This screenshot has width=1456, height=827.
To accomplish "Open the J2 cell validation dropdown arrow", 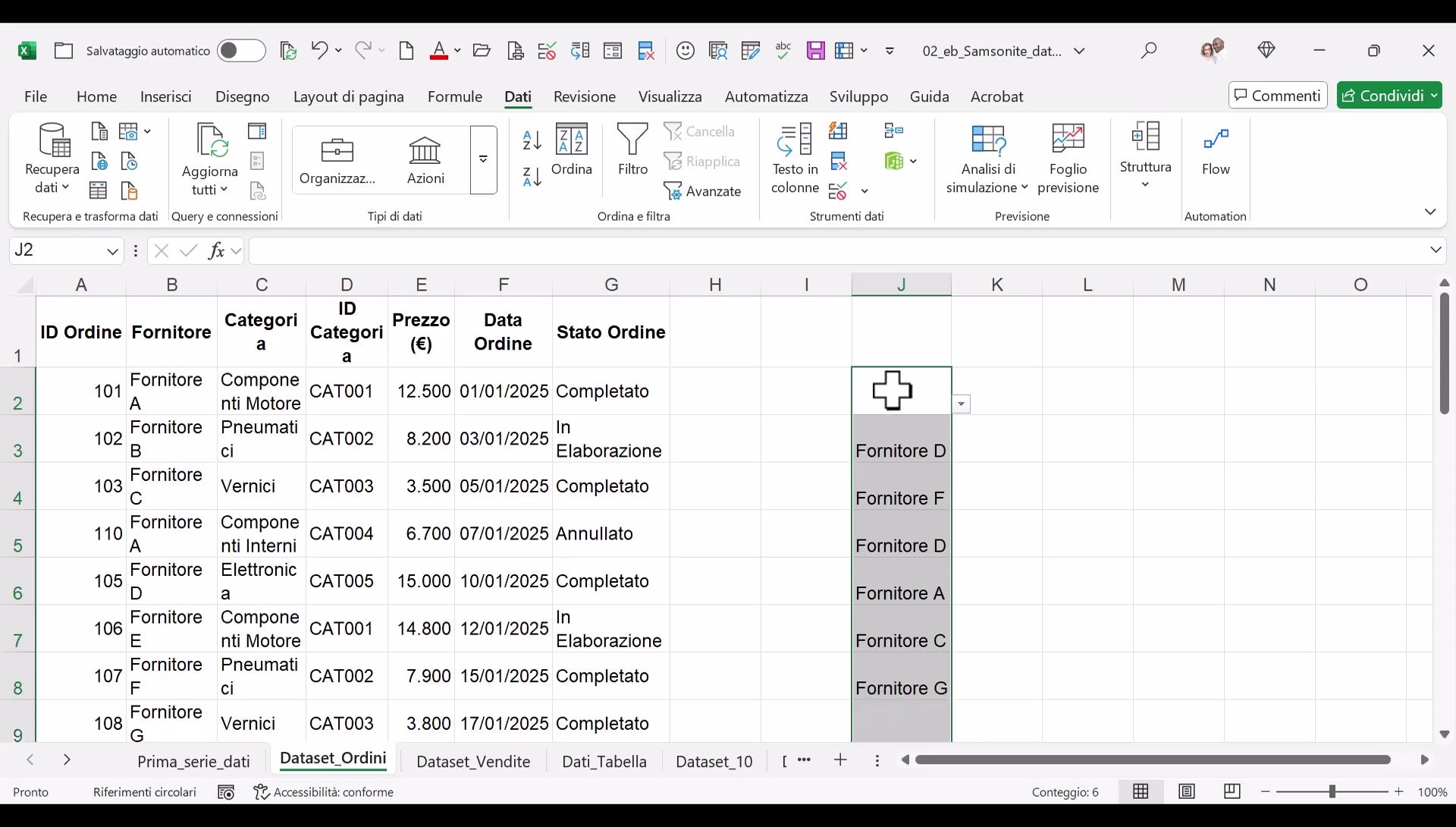I will coord(962,404).
